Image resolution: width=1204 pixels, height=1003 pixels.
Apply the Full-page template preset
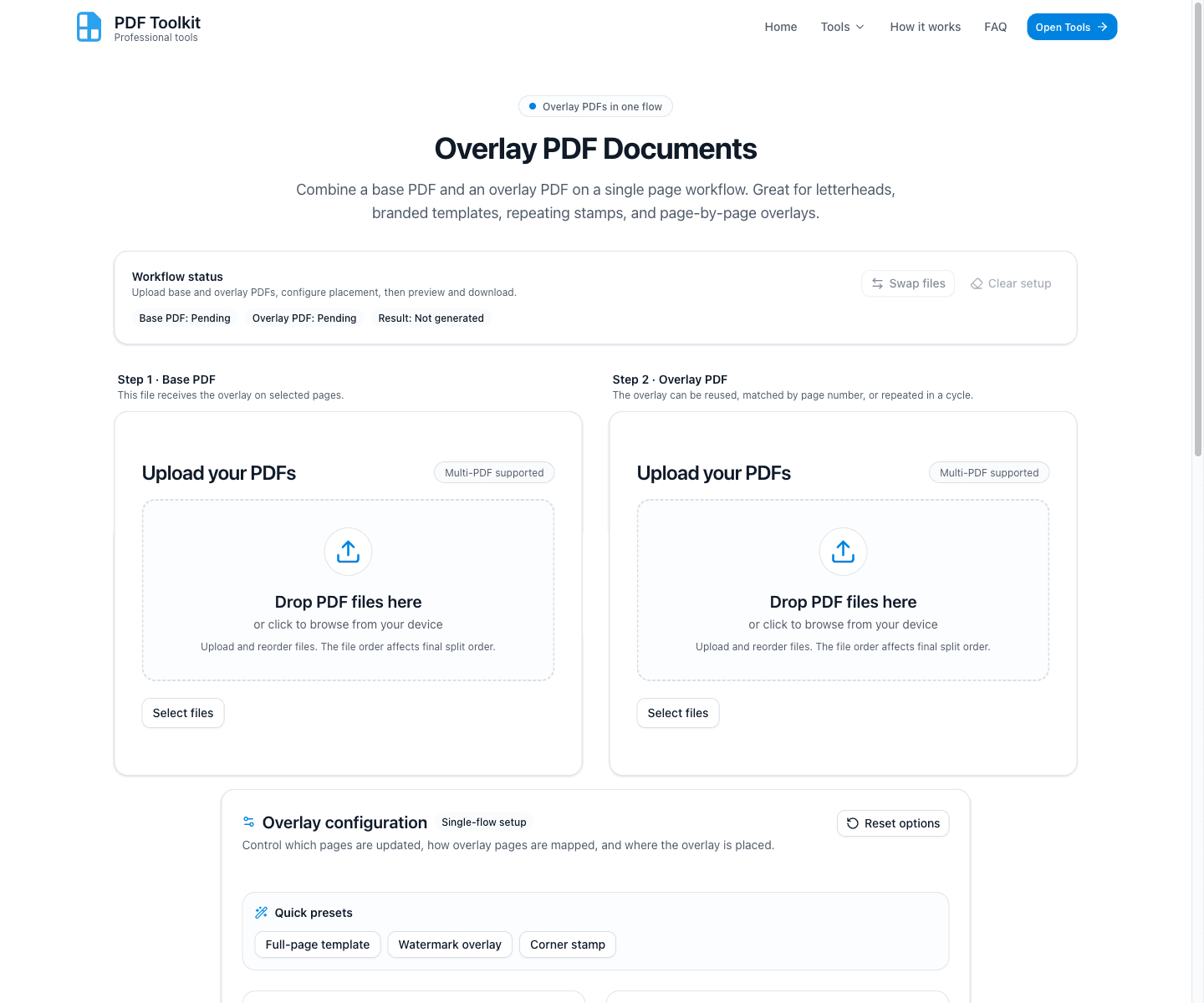point(317,944)
